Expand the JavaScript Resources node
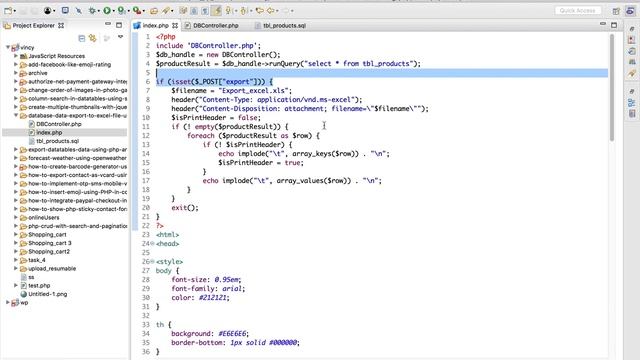The image size is (640, 360). coord(16,56)
